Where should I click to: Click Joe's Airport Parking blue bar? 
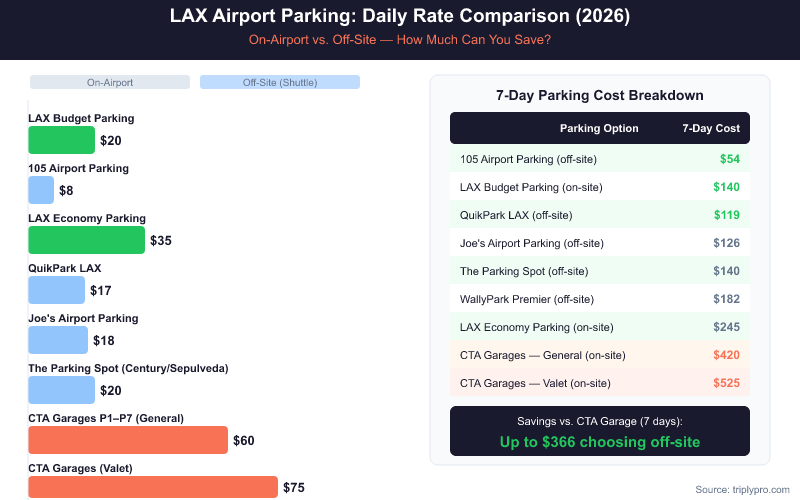point(58,340)
